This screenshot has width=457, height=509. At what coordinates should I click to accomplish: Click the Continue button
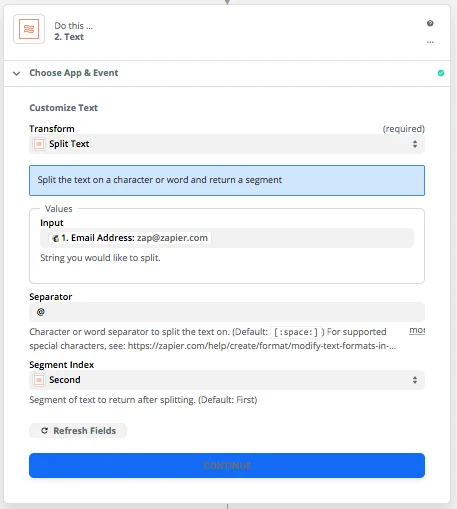227,465
